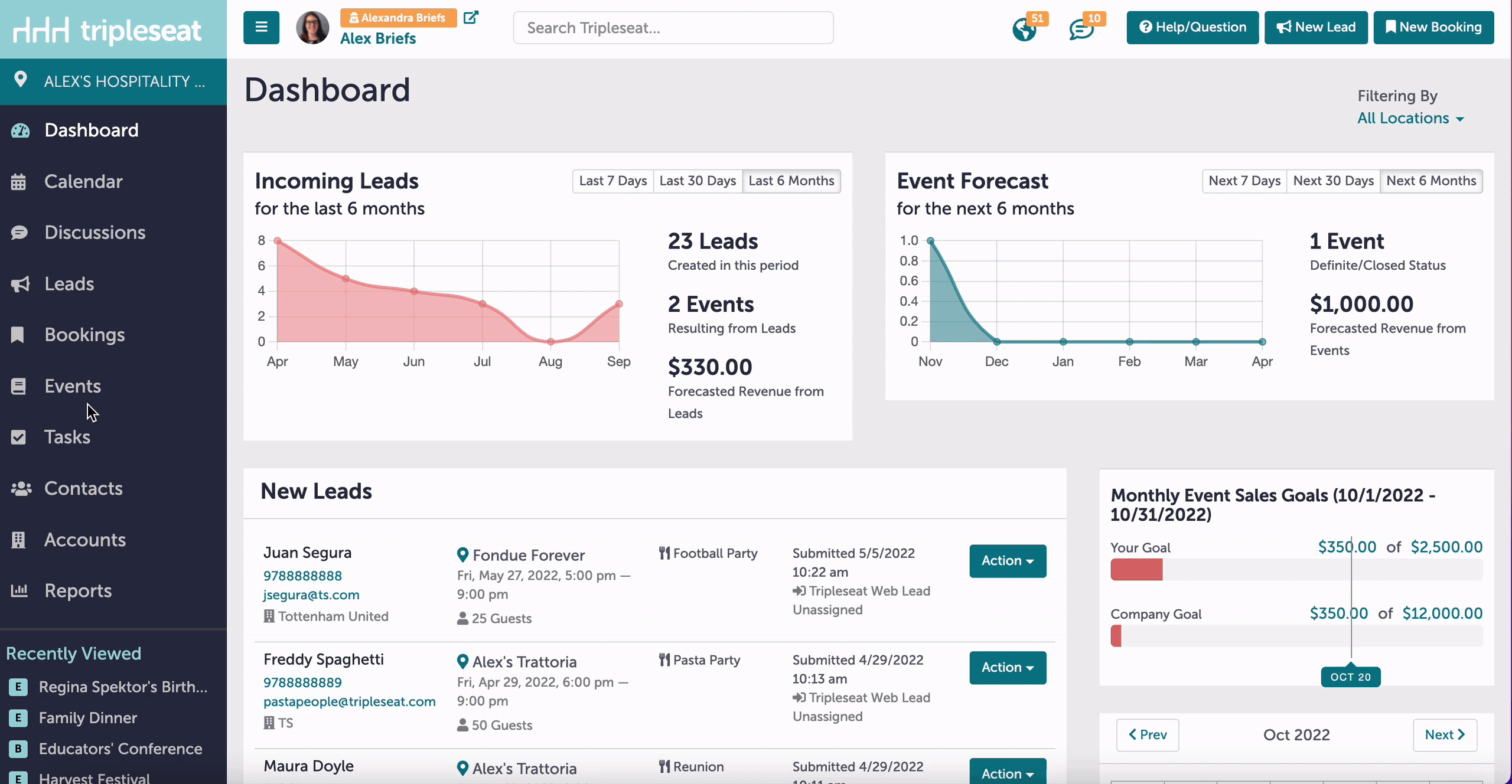Click the location pin icon for Alex's Hospitality
This screenshot has height=784, width=1512.
pyautogui.click(x=21, y=80)
